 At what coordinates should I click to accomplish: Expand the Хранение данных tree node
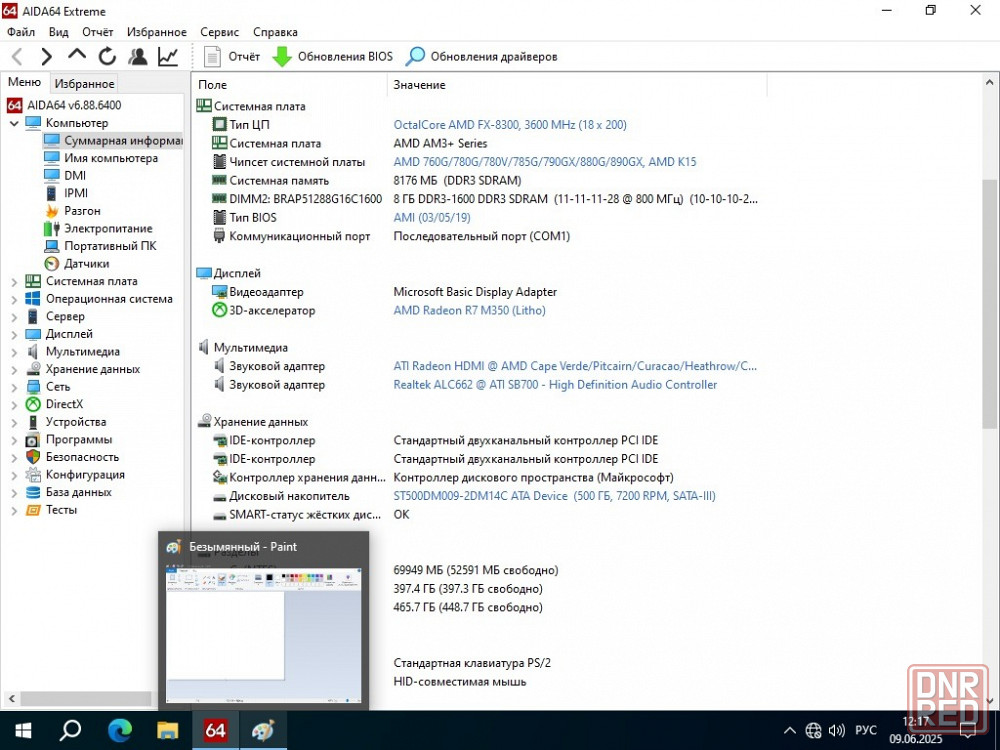14,369
